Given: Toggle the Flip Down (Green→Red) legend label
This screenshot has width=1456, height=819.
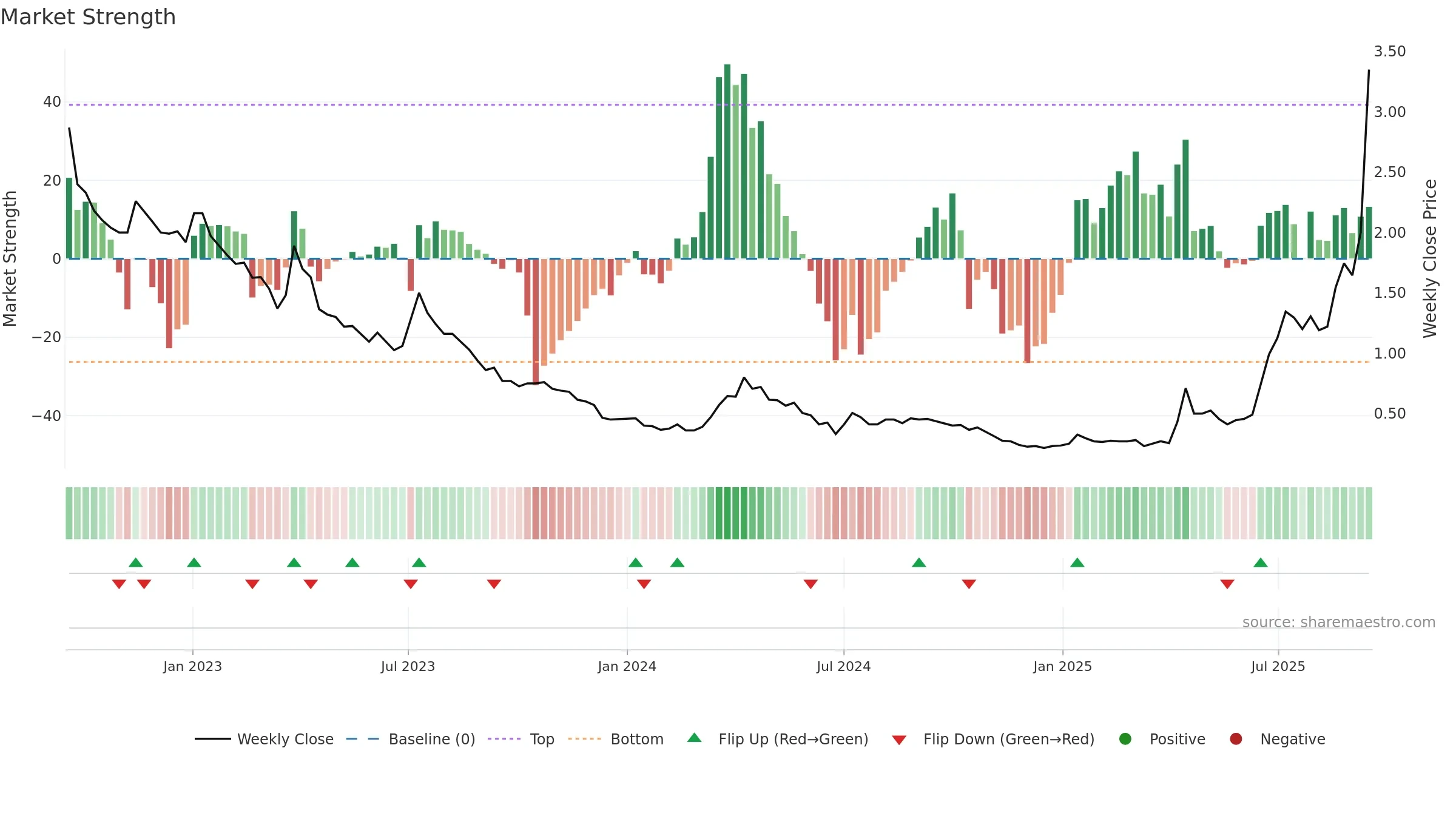Looking at the screenshot, I should [x=1009, y=739].
